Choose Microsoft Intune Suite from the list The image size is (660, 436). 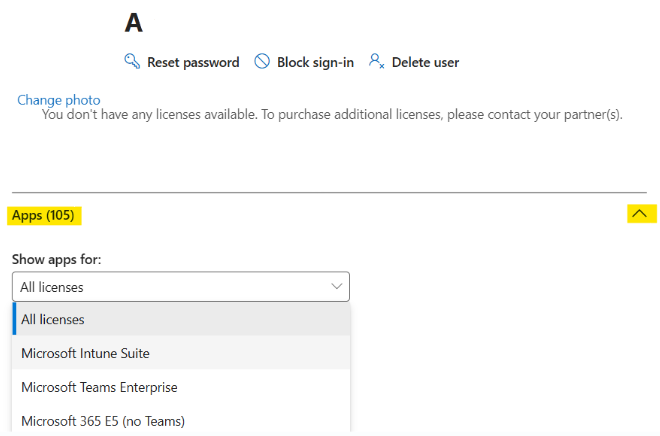coord(181,353)
